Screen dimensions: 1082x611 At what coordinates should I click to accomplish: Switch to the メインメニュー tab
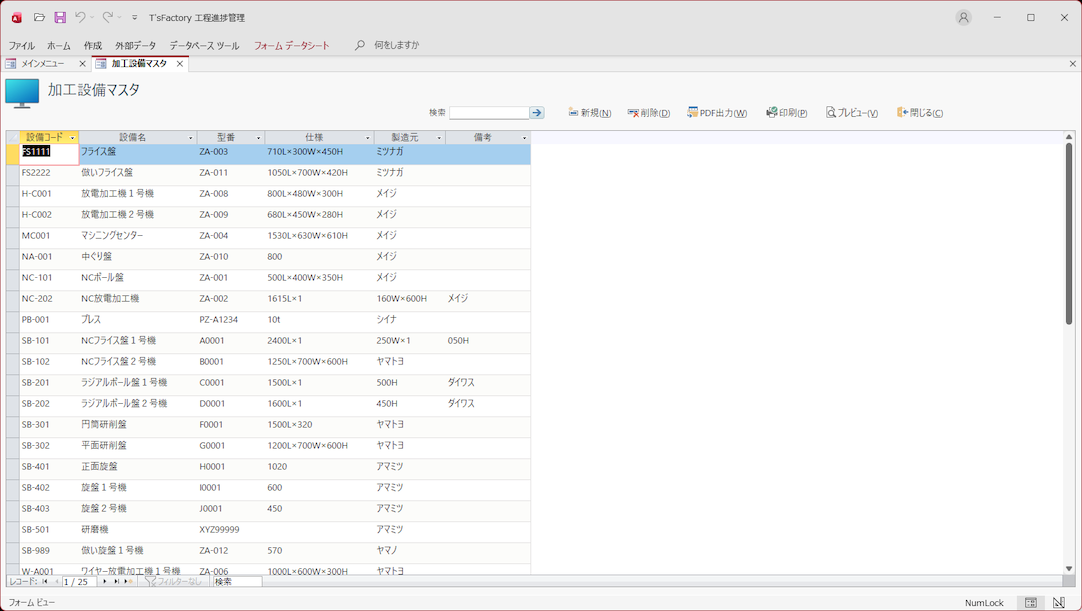pyautogui.click(x=42, y=64)
